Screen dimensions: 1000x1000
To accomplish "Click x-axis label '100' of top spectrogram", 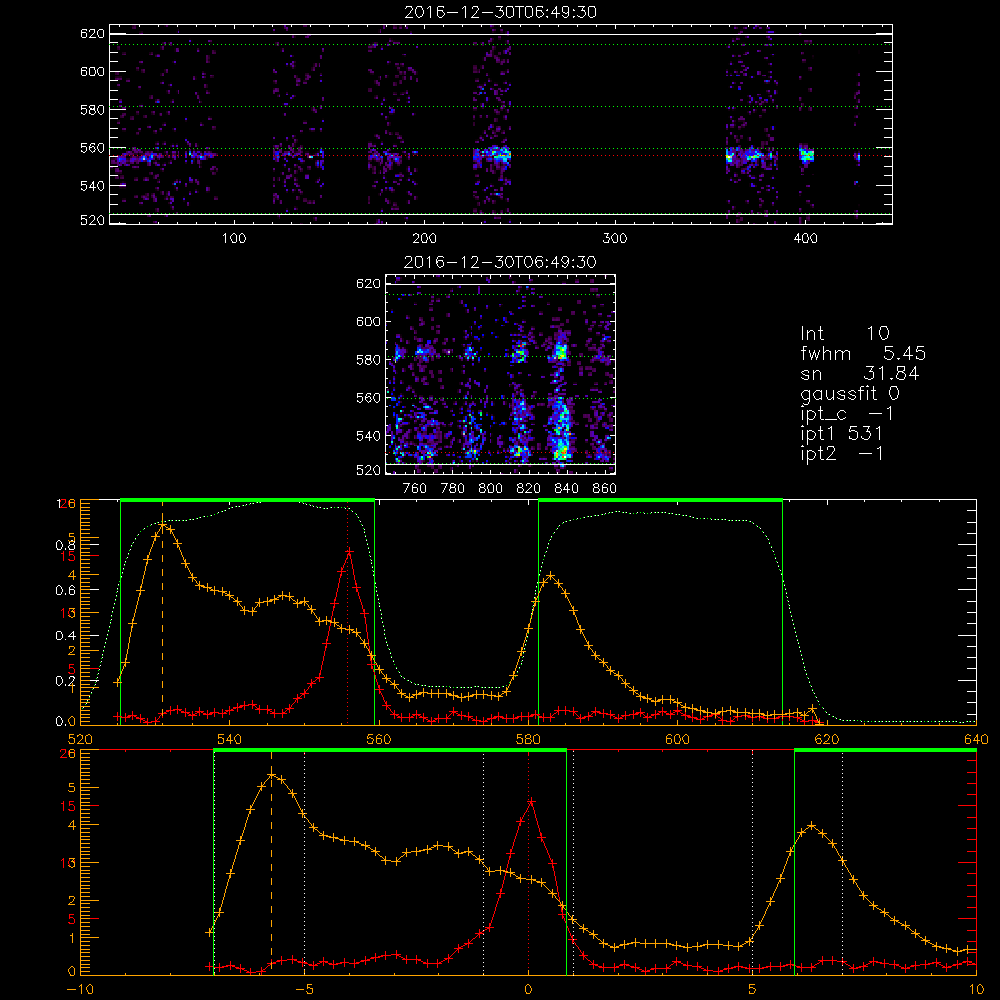I will tap(234, 239).
